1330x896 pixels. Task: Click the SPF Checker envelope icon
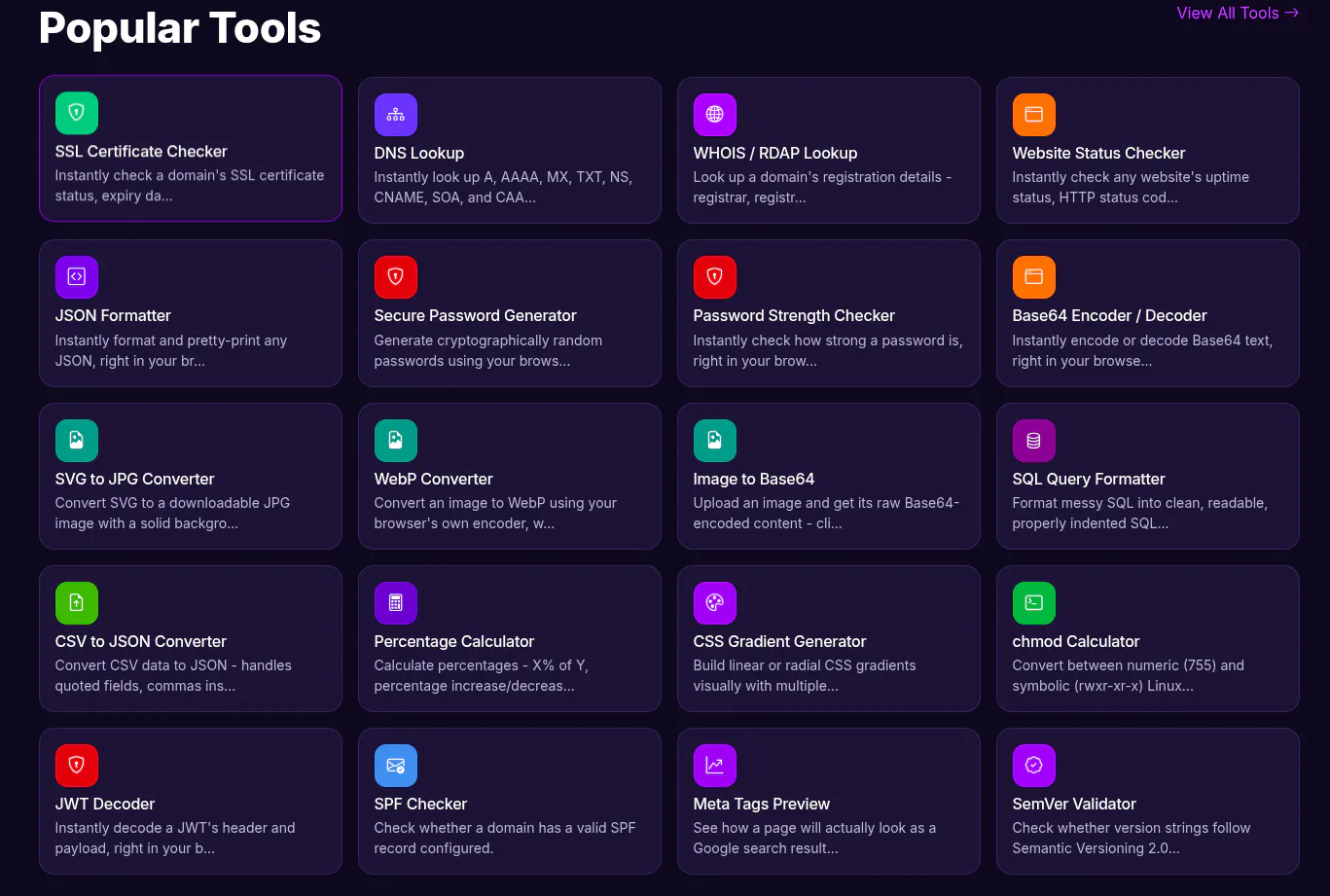click(396, 766)
